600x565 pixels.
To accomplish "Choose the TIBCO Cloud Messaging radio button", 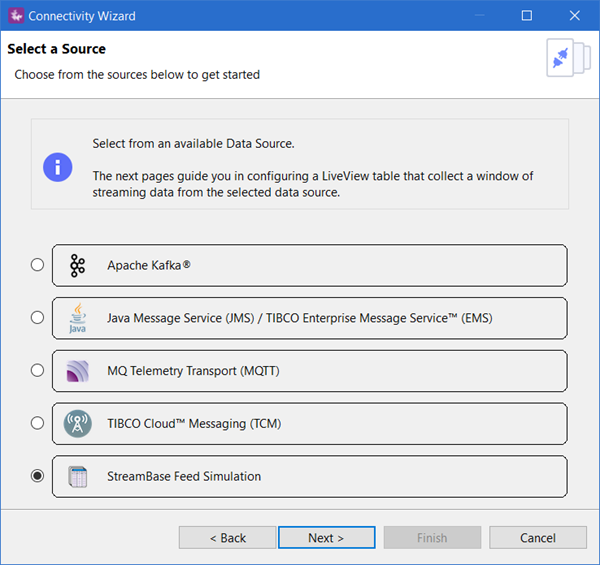I will (38, 424).
